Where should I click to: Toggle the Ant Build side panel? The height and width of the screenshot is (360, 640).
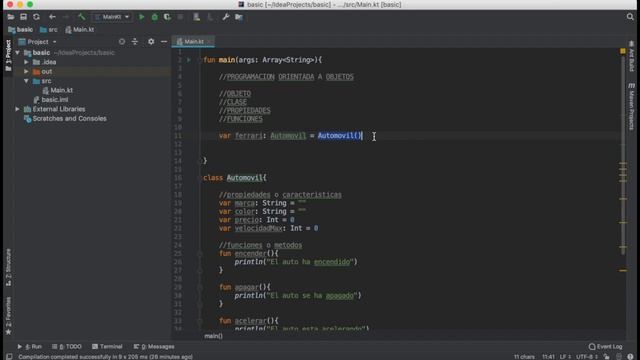click(631, 56)
